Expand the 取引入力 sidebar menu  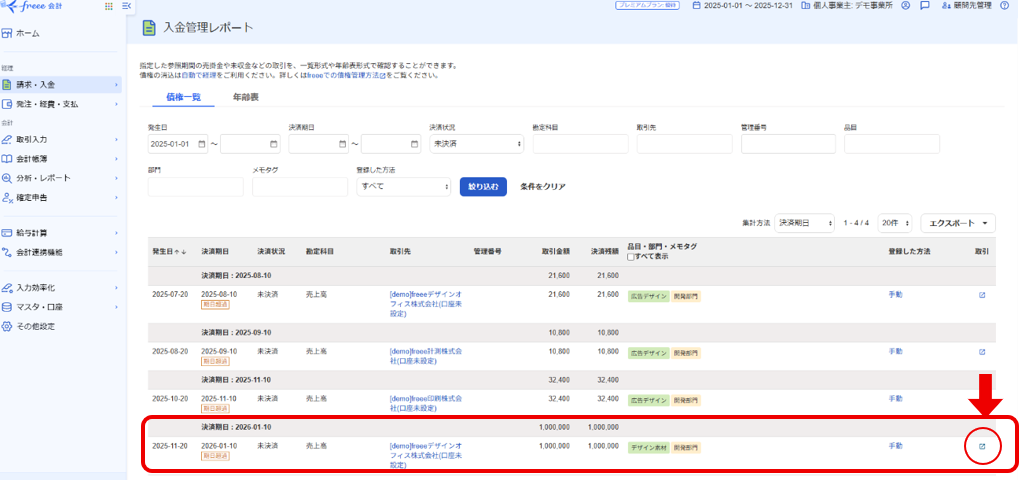(62, 139)
